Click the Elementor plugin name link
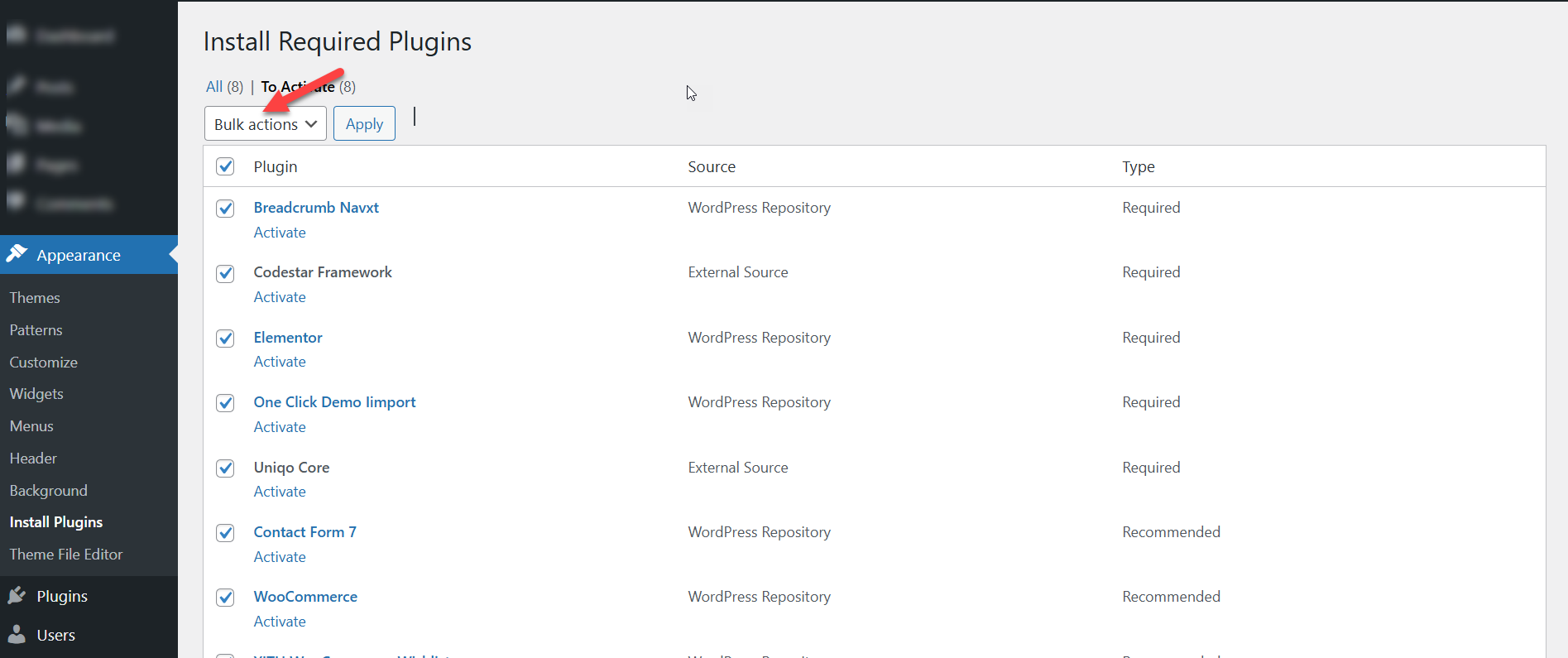1568x658 pixels. [x=288, y=338]
